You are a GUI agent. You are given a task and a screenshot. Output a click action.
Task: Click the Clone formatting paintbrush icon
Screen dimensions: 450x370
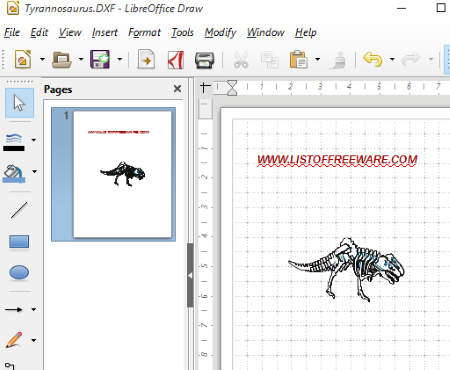coord(338,60)
